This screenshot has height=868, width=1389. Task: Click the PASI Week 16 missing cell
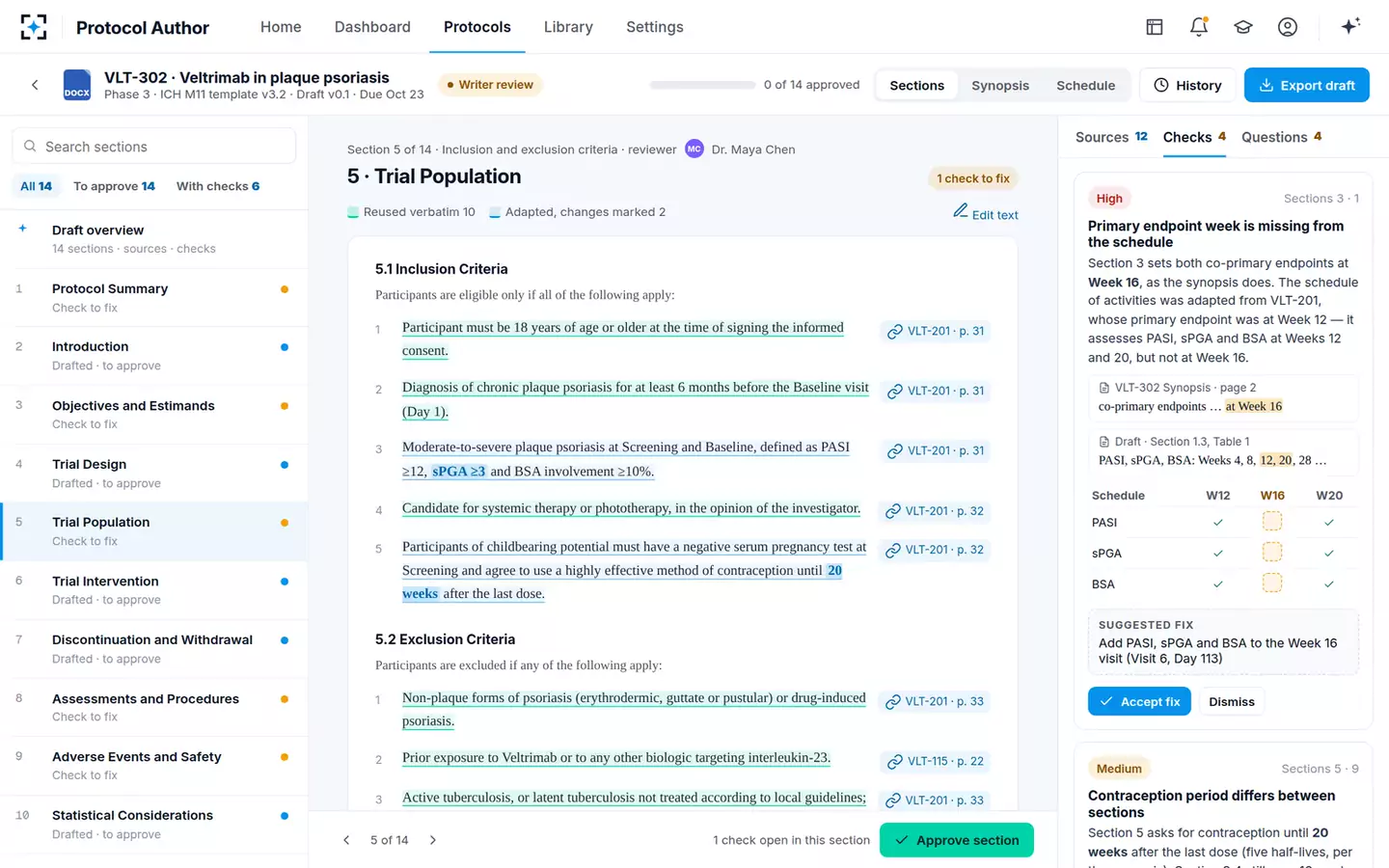[1272, 522]
